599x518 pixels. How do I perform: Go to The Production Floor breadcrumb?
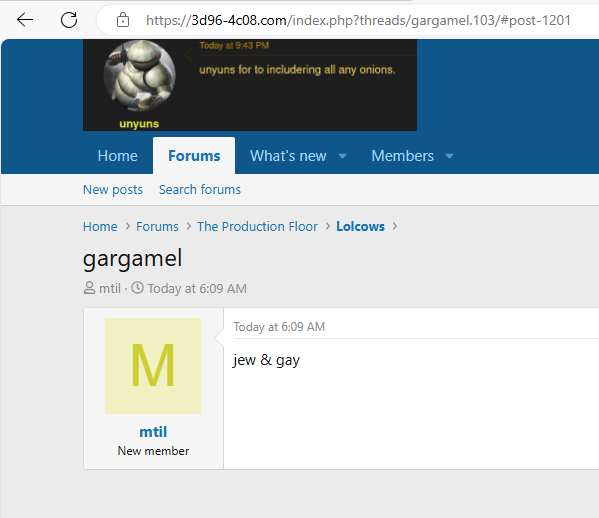tap(257, 227)
